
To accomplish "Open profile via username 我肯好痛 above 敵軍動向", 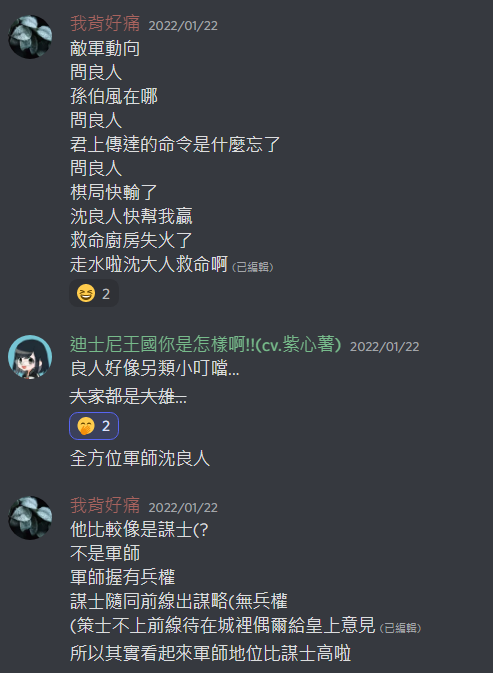I will pyautogui.click(x=105, y=24).
